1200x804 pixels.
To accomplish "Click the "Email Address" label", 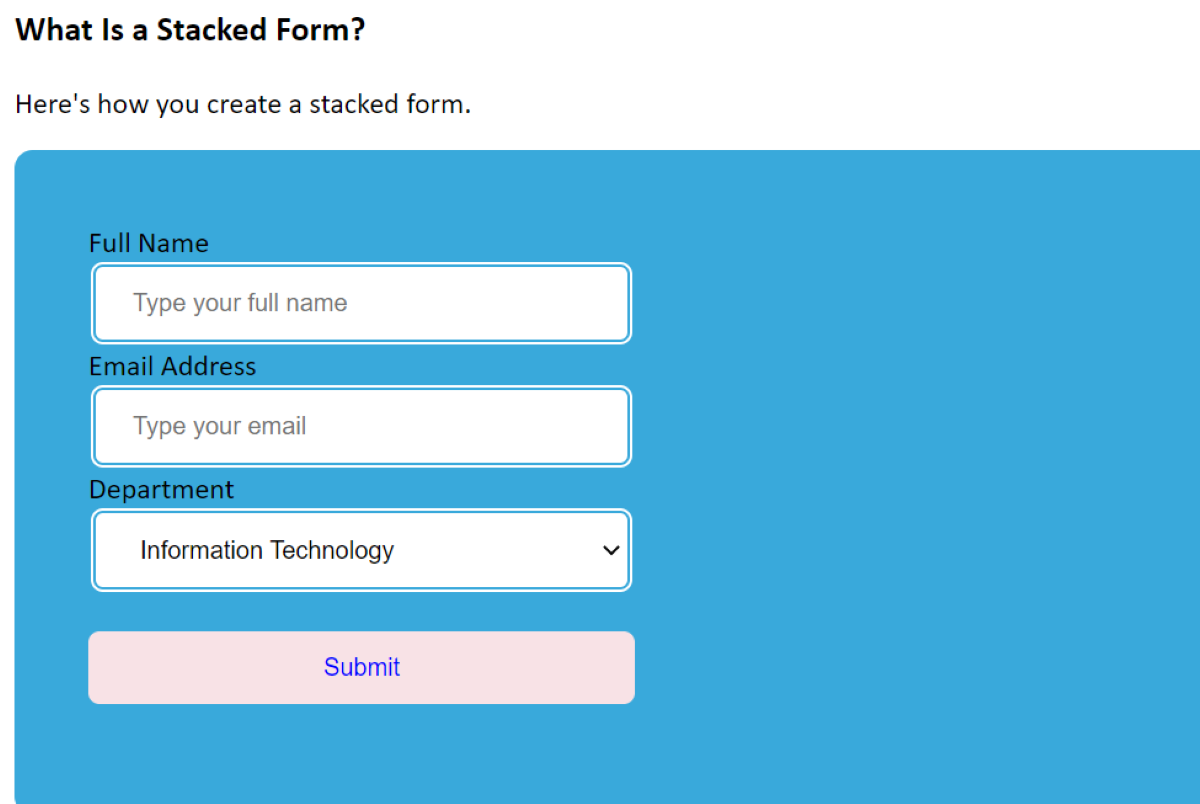I will [x=172, y=367].
